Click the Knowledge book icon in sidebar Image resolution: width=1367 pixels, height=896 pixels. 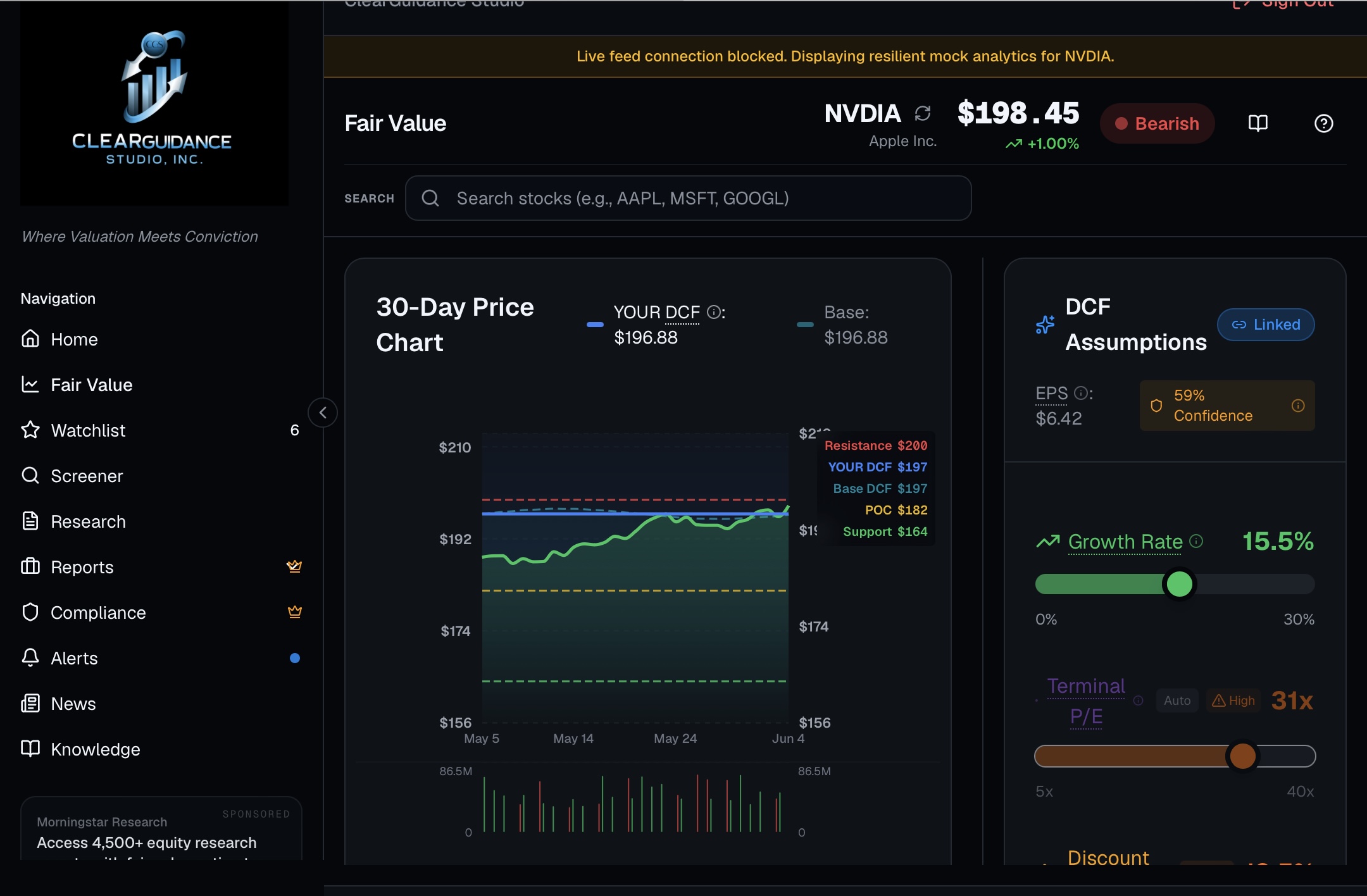coord(30,749)
